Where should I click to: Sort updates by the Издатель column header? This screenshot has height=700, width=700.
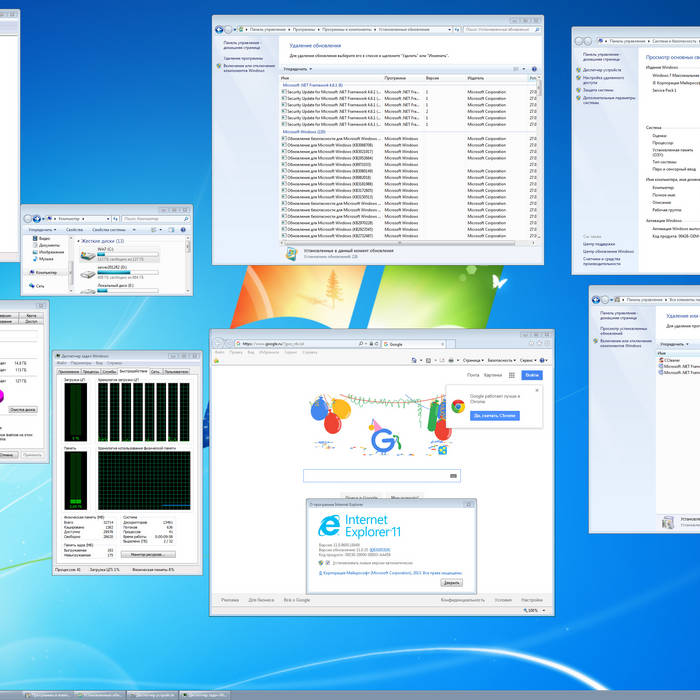point(476,78)
